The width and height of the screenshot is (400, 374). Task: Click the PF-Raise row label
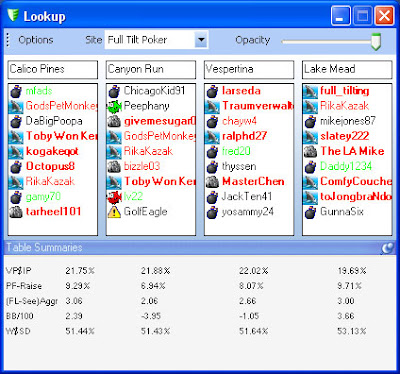point(24,286)
